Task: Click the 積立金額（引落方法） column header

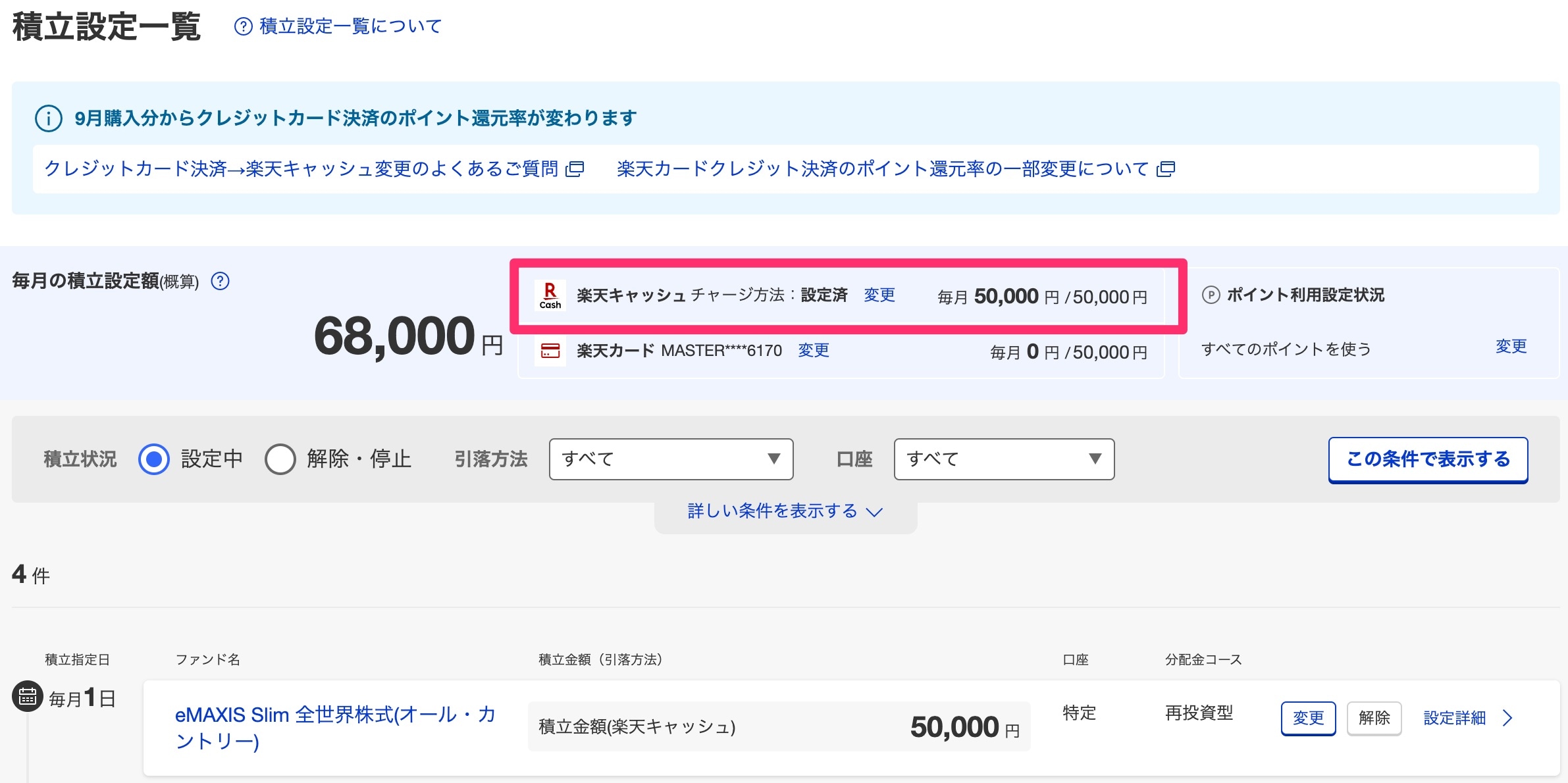Action: coord(600,660)
